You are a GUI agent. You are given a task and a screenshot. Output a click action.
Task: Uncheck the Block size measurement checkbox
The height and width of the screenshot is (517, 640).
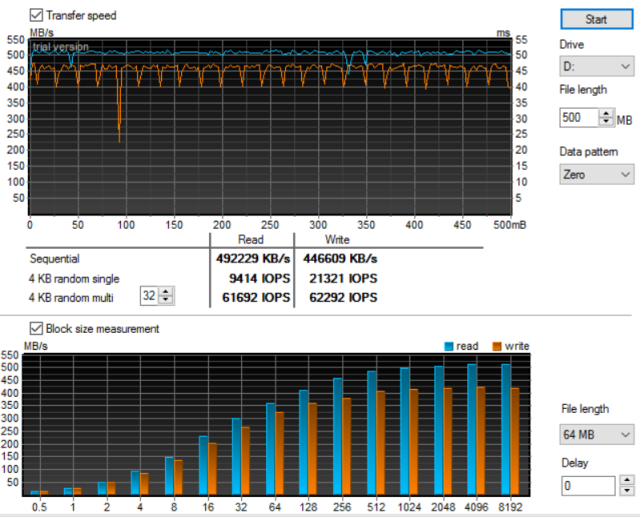37,328
